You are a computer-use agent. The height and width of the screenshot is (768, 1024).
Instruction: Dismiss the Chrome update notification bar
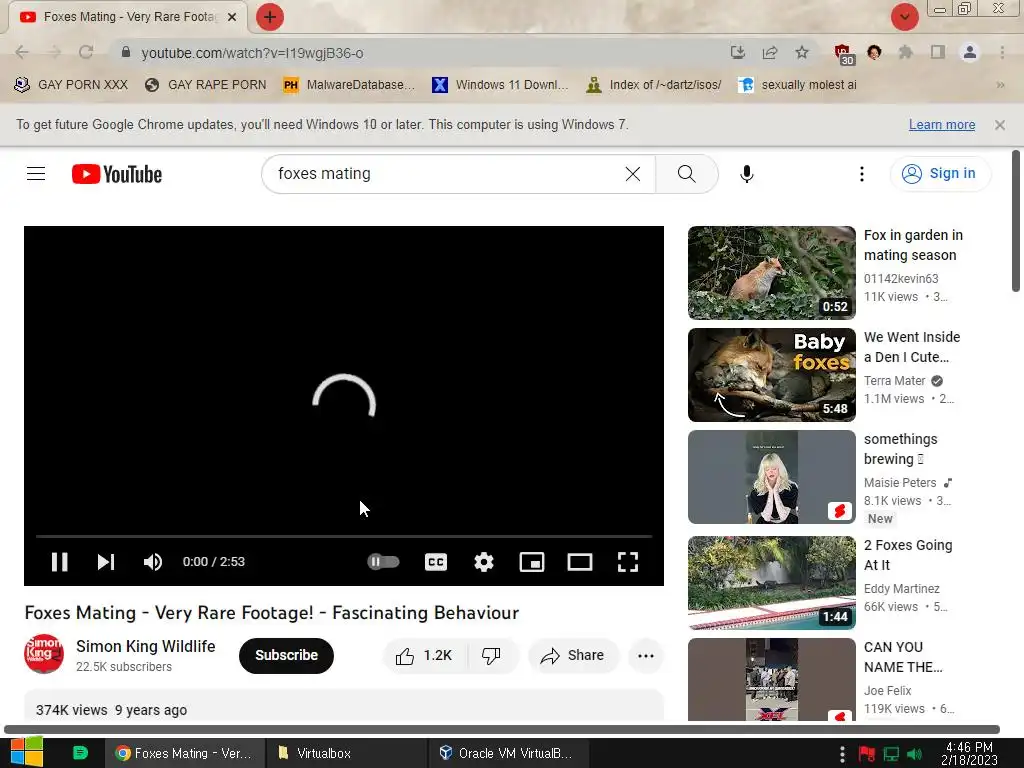click(x=1000, y=124)
